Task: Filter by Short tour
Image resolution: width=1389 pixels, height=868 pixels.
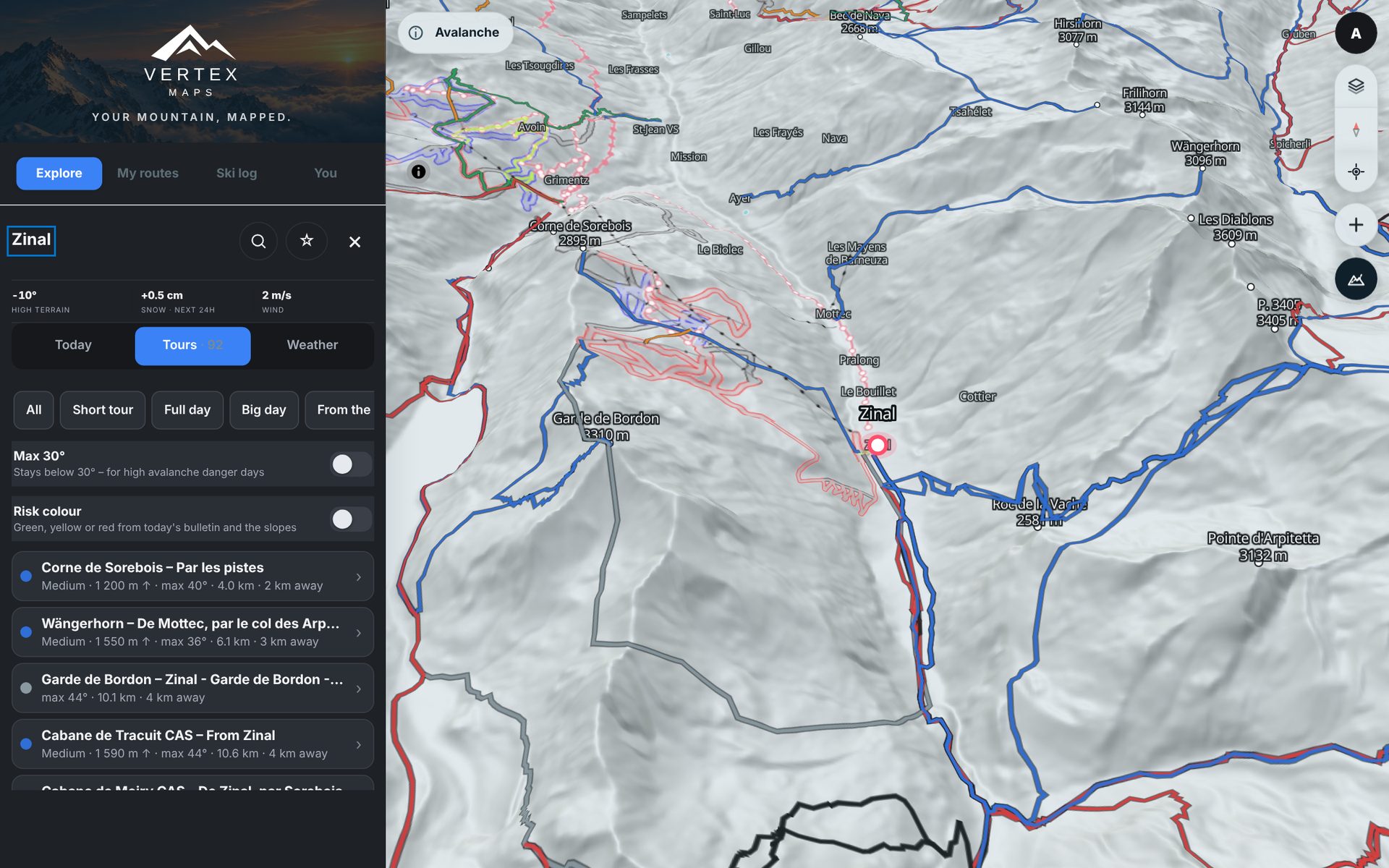Action: pyautogui.click(x=103, y=410)
